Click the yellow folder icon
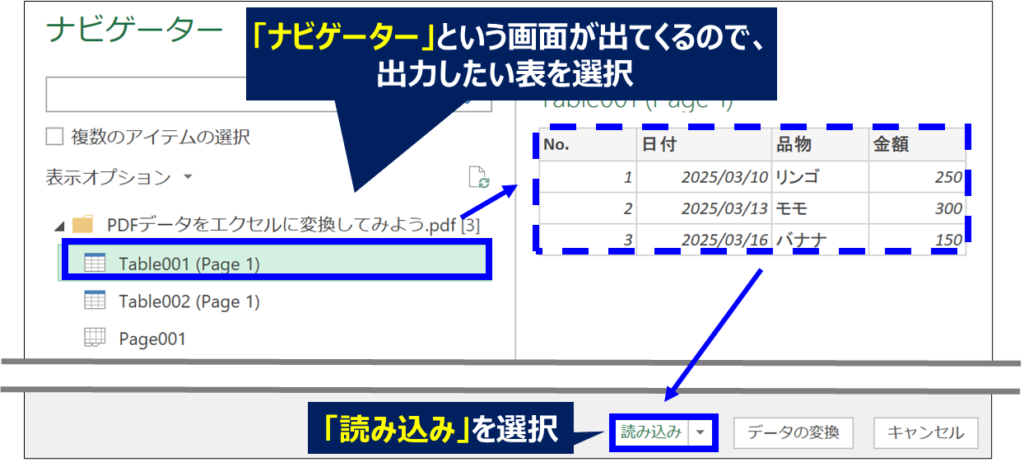1024x467 pixels. (84, 225)
